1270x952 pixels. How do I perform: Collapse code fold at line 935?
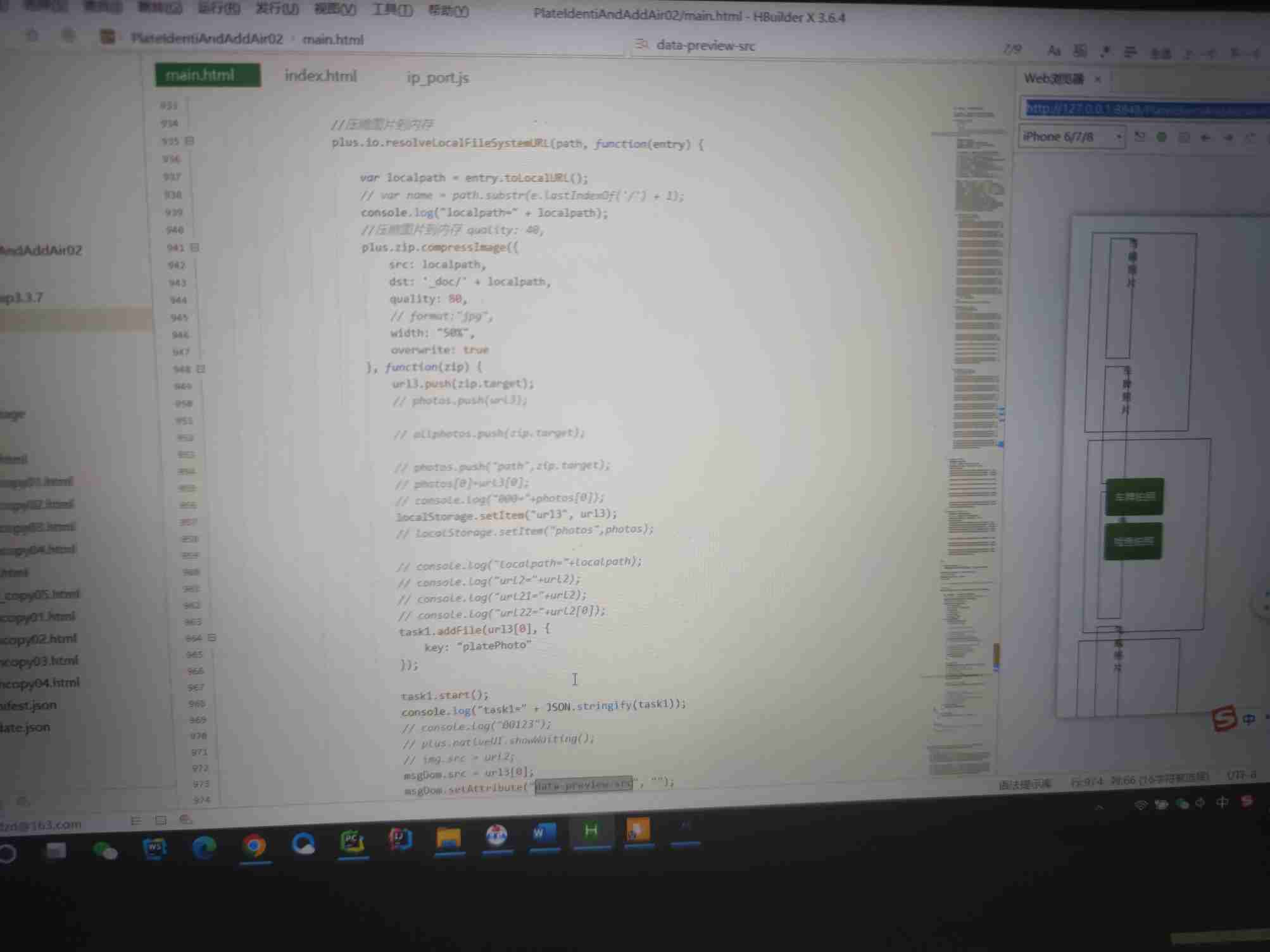point(189,141)
